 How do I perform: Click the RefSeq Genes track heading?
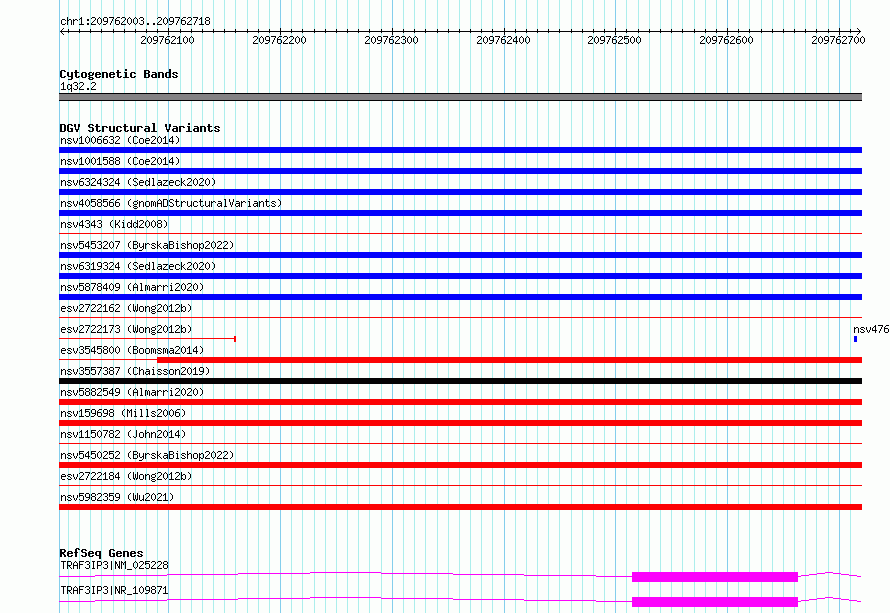click(101, 553)
